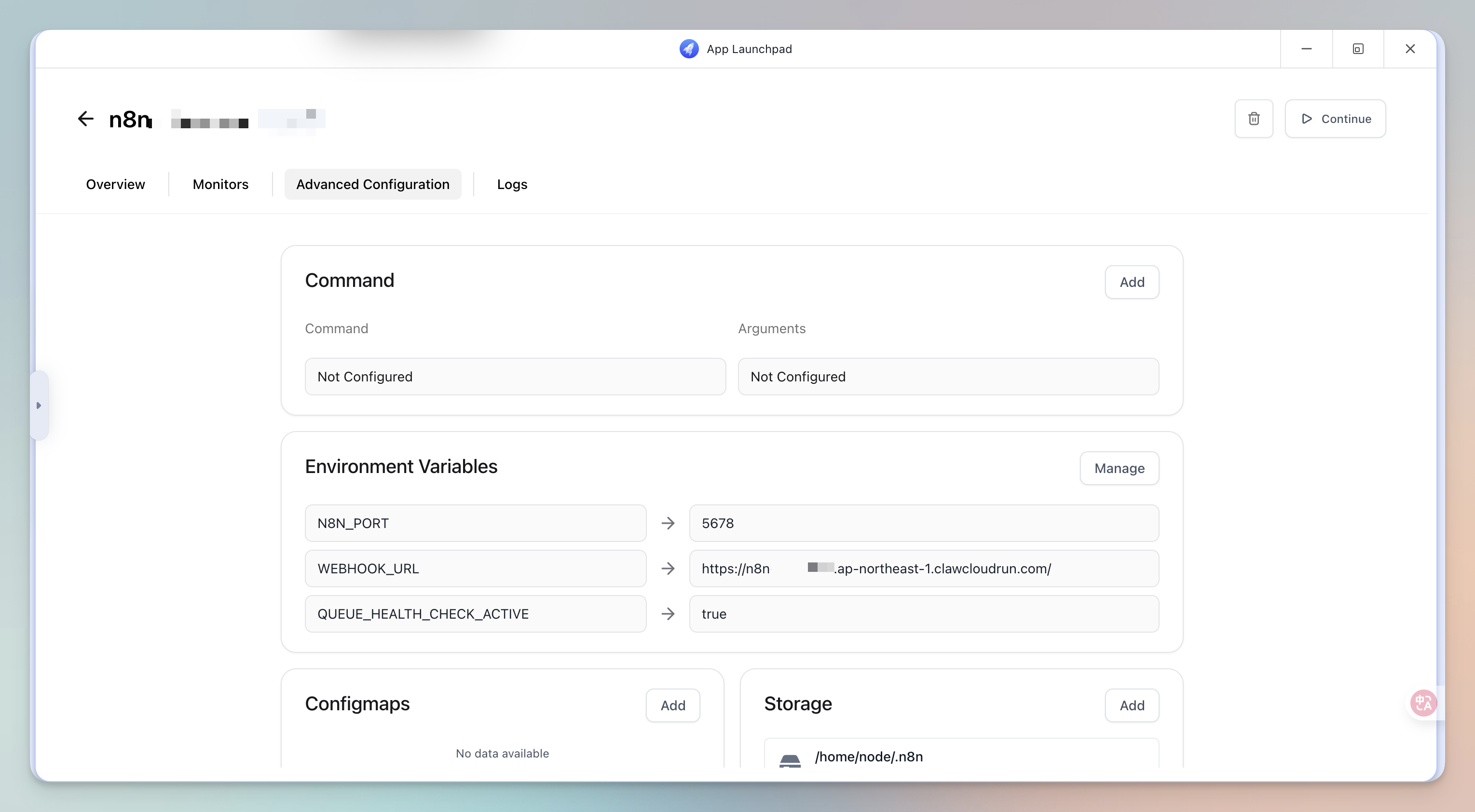Image resolution: width=1475 pixels, height=812 pixels.
Task: Click the storage drive icon
Action: pyautogui.click(x=790, y=760)
